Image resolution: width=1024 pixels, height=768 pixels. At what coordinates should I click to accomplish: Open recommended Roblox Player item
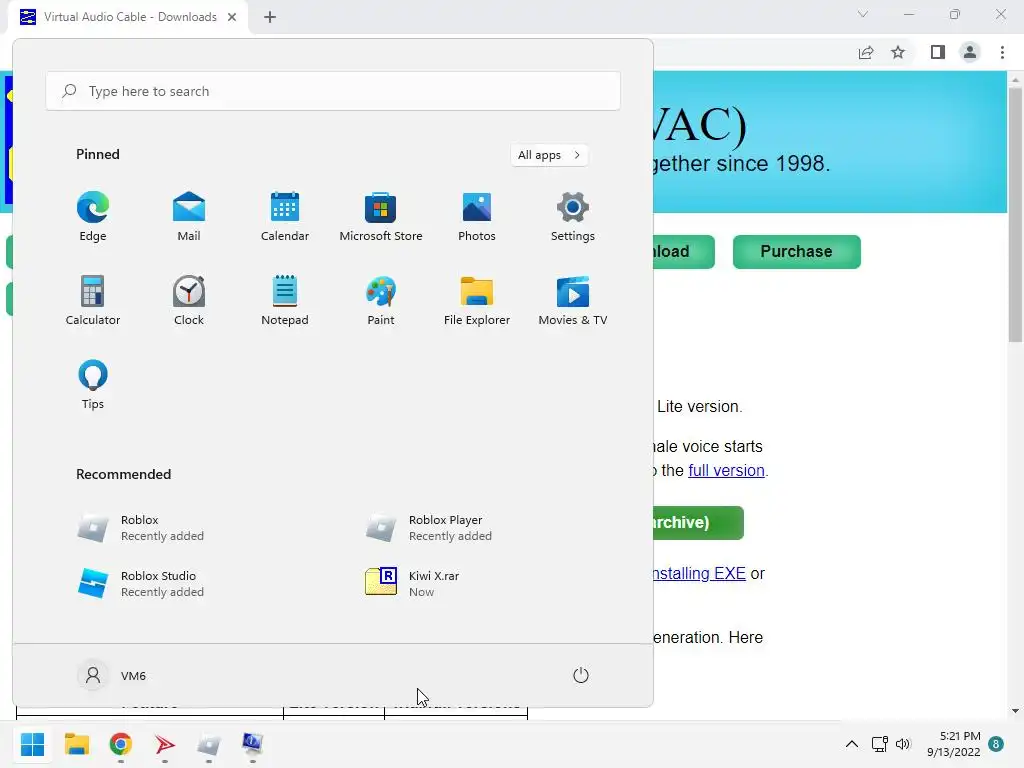(428, 528)
